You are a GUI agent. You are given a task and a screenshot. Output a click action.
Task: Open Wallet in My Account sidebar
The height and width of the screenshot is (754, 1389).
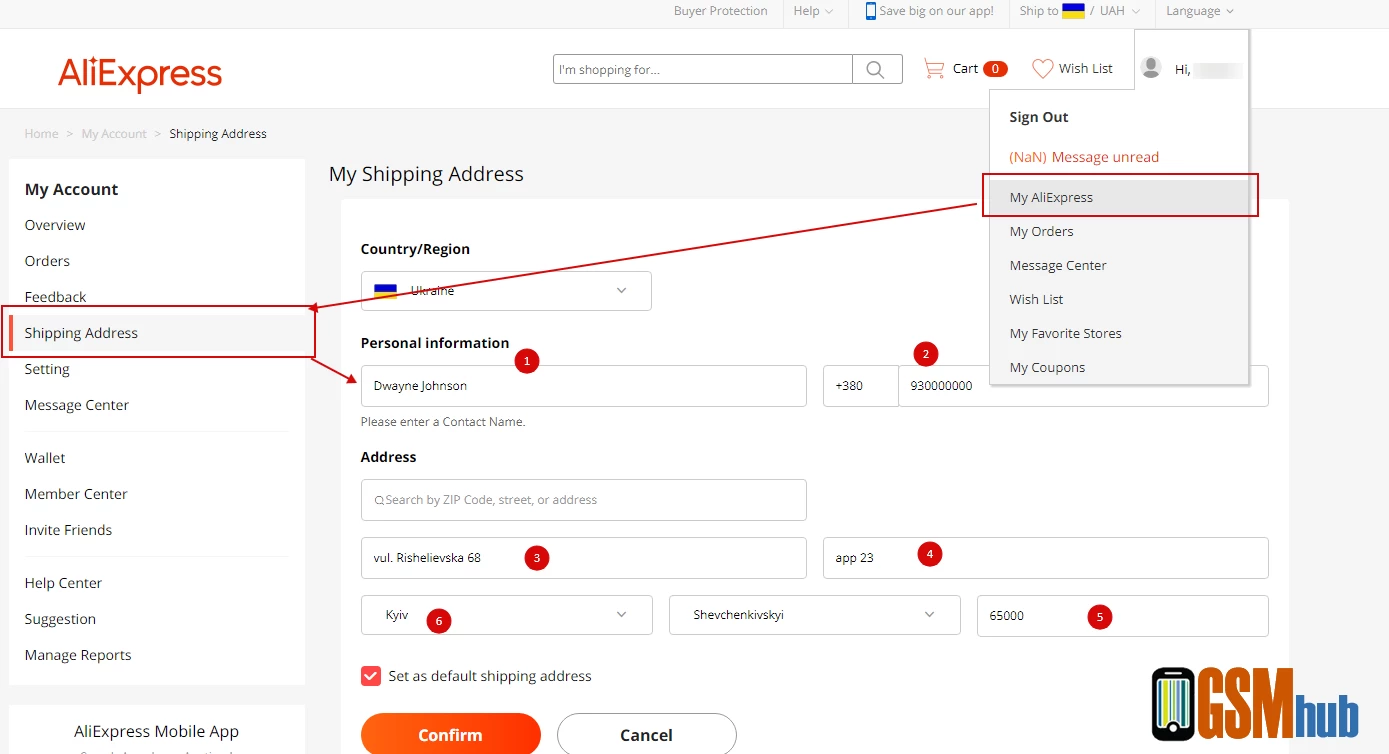coord(45,458)
